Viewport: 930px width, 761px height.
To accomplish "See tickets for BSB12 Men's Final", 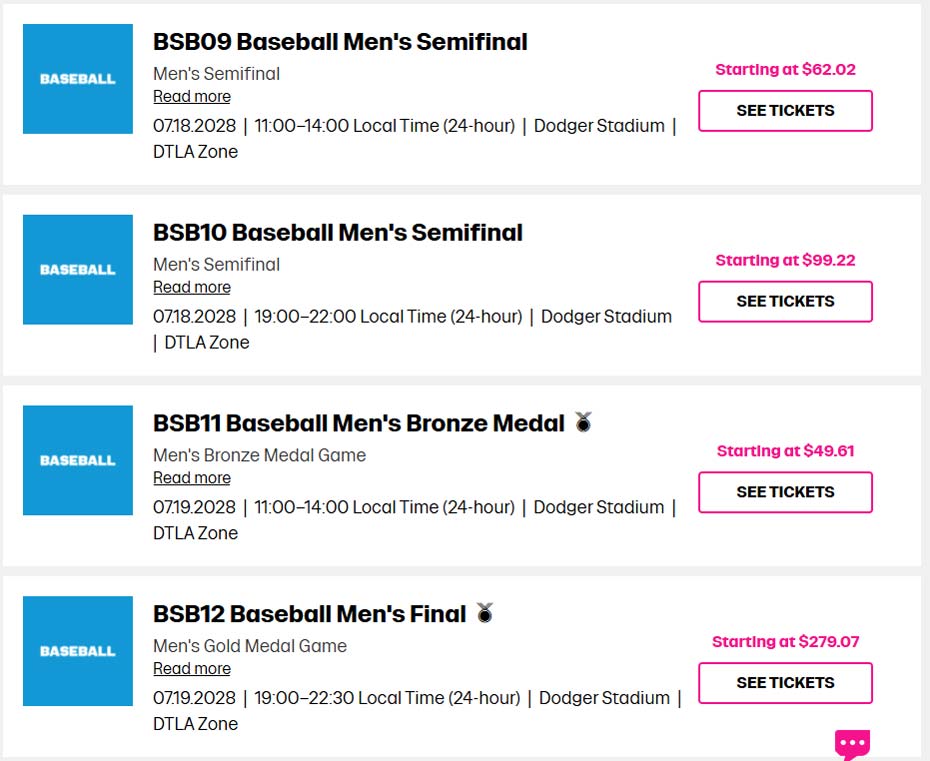I will 785,683.
